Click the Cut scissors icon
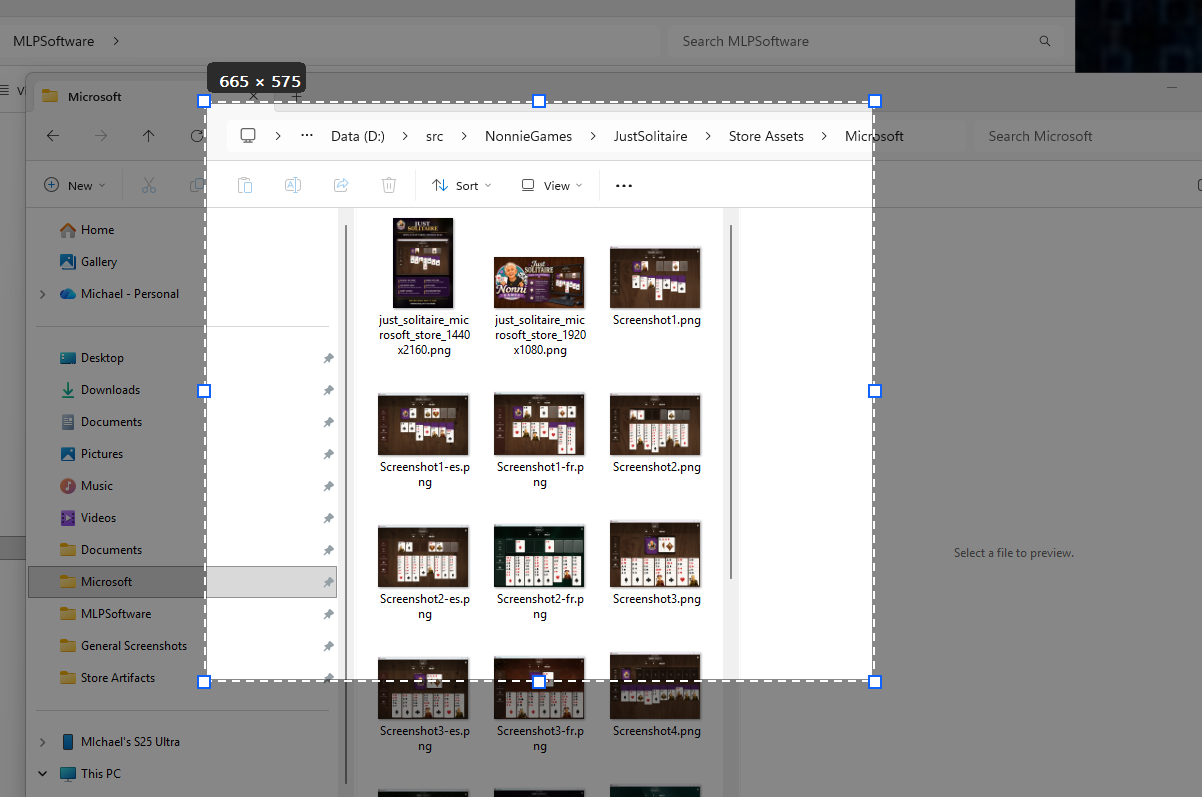The width and height of the screenshot is (1202, 797). coord(149,185)
